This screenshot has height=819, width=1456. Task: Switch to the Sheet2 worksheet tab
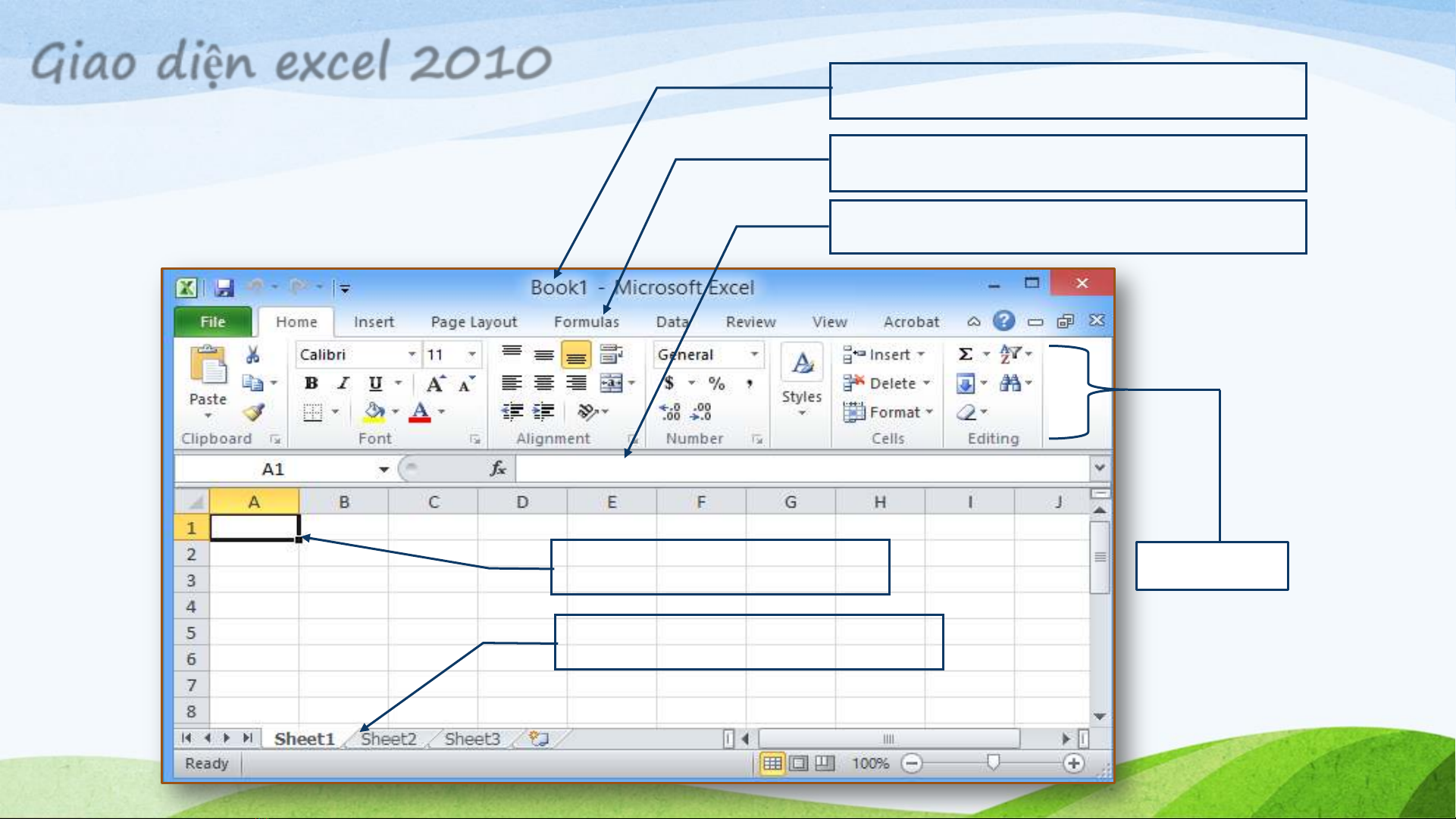coord(389,739)
